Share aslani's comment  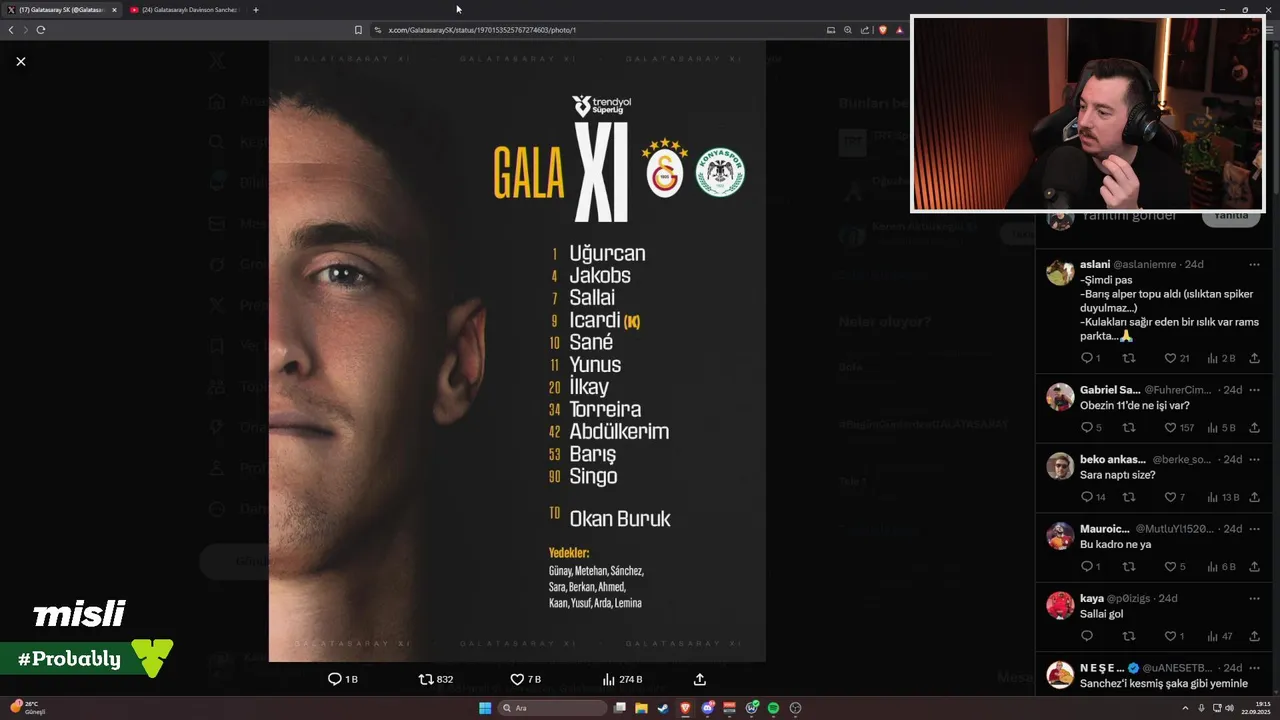pyautogui.click(x=1254, y=358)
